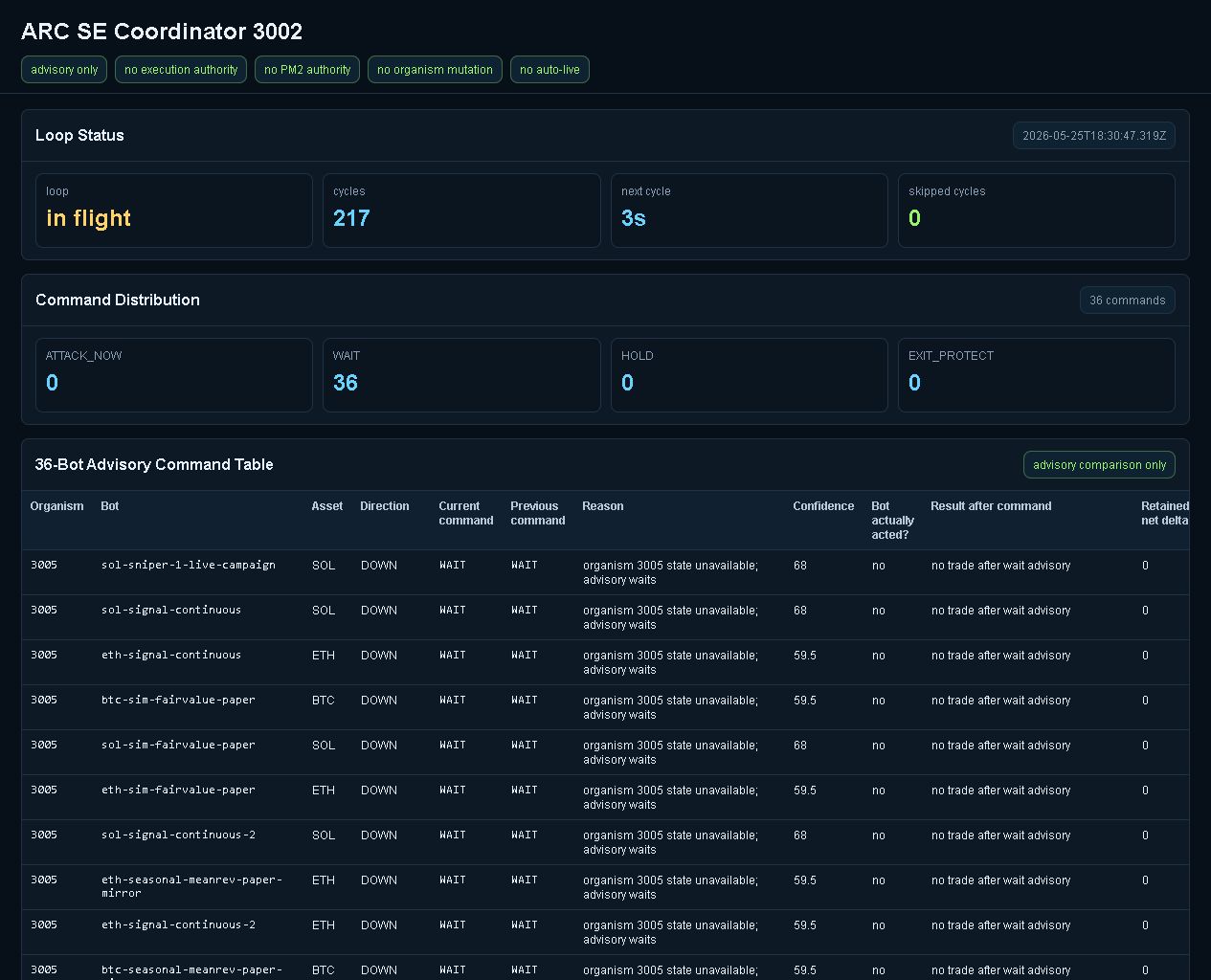Image resolution: width=1211 pixels, height=980 pixels.
Task: Select the ARC SE Coordinator 3002 title
Action: tap(162, 31)
